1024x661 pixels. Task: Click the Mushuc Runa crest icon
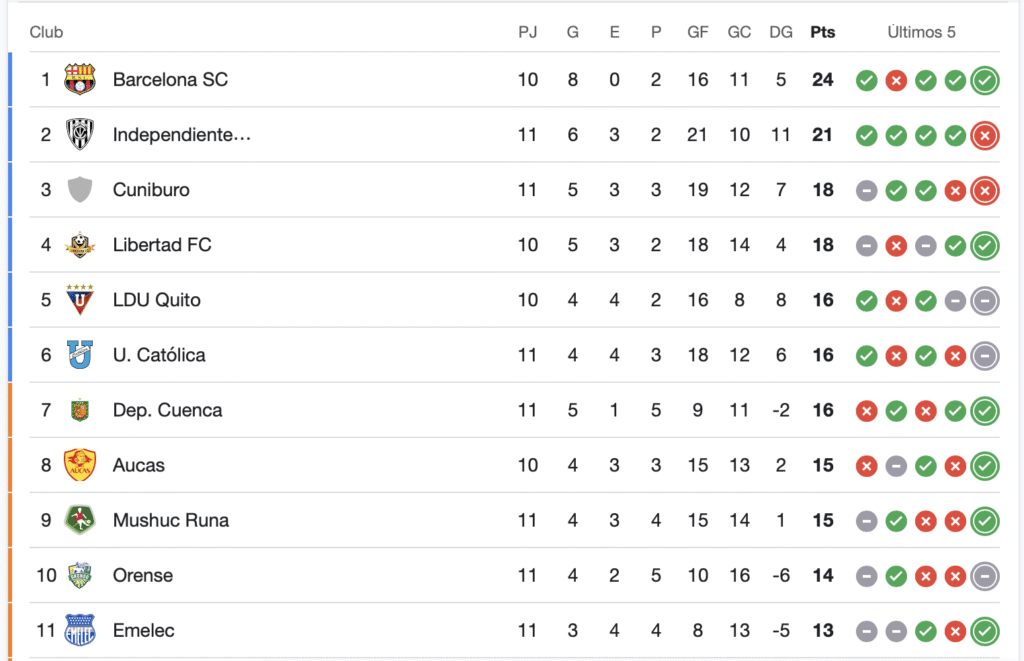tap(80, 520)
